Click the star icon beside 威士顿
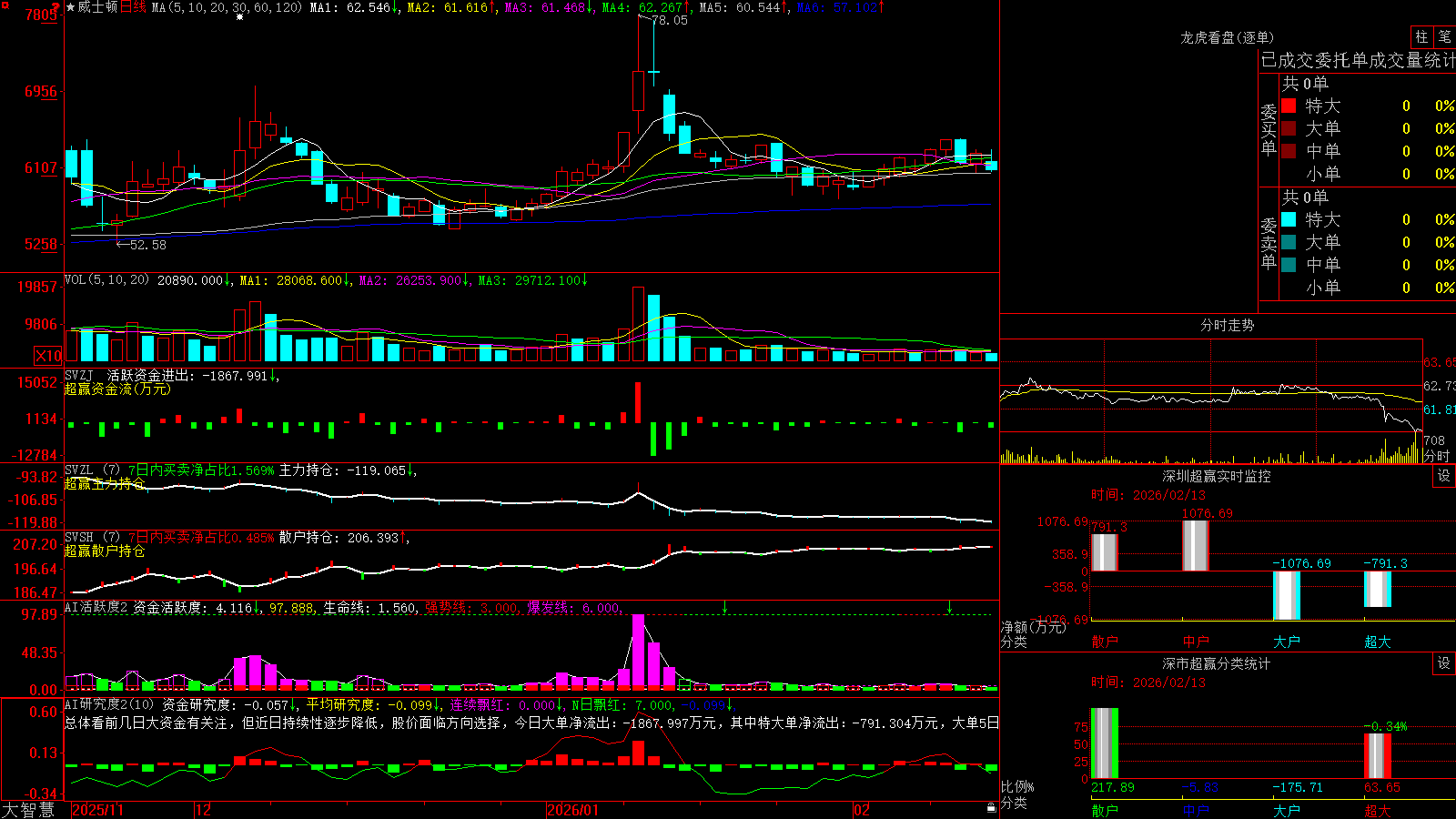 coord(70,7)
